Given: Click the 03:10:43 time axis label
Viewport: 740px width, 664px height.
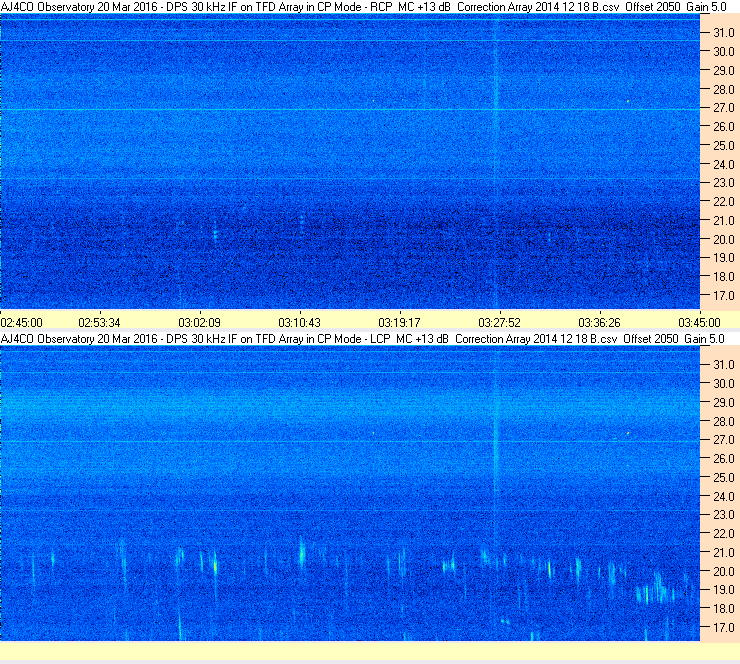Looking at the screenshot, I should click(x=300, y=323).
